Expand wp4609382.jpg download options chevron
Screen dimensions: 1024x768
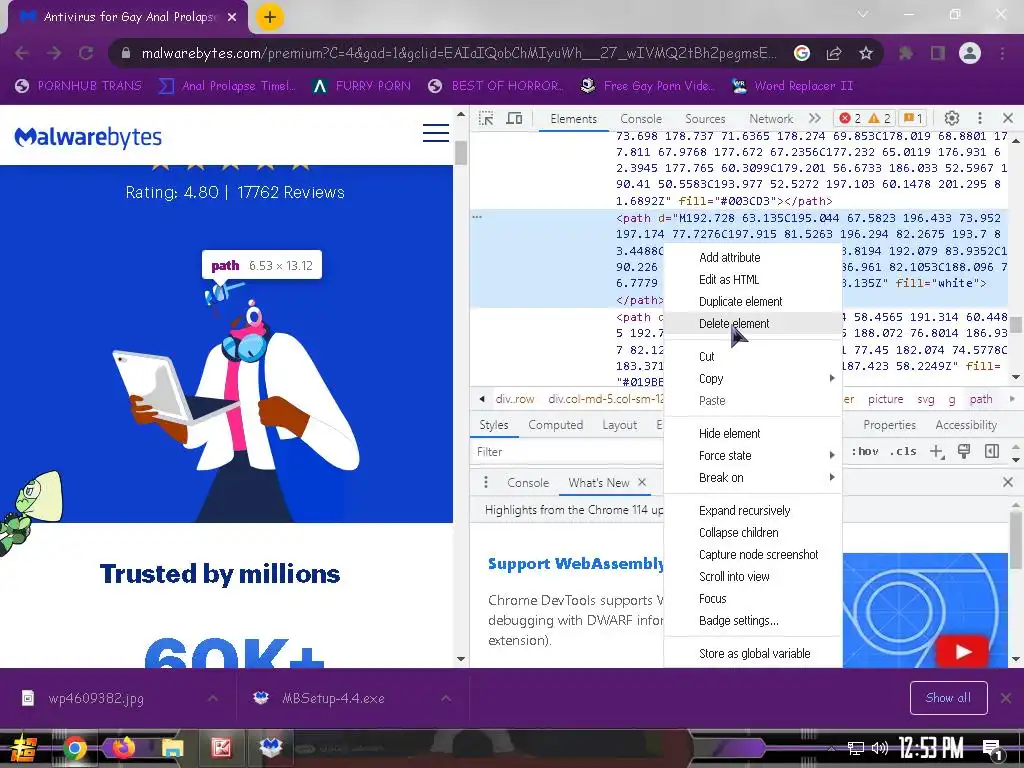pyautogui.click(x=213, y=698)
